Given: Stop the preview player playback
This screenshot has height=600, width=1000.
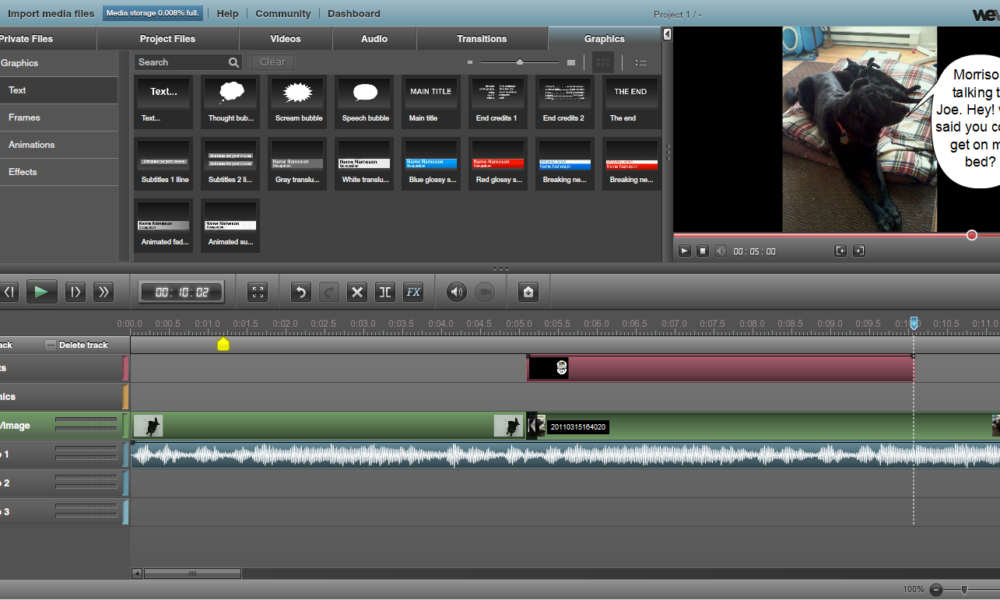Looking at the screenshot, I should pyautogui.click(x=703, y=251).
